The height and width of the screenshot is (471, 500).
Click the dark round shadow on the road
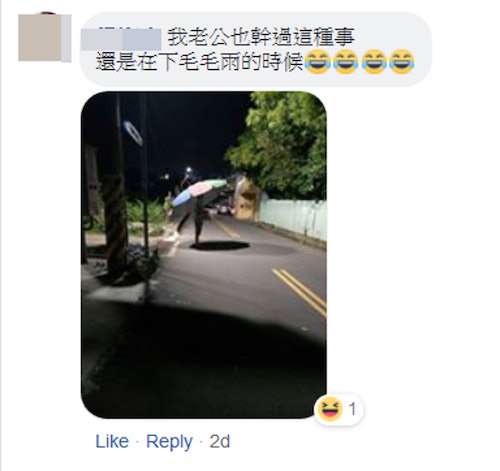tap(220, 246)
